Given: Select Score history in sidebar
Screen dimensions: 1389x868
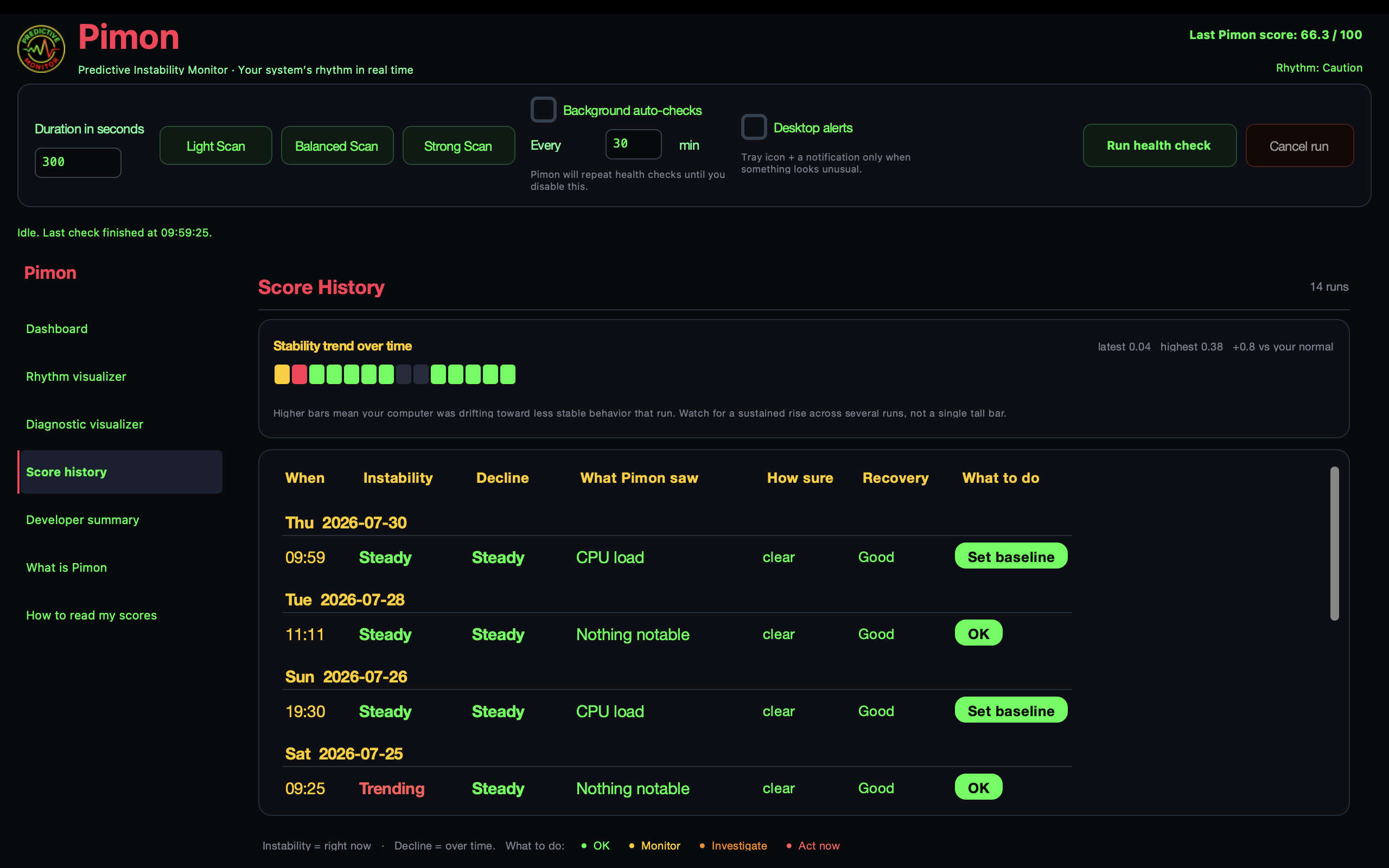Looking at the screenshot, I should pos(120,472).
